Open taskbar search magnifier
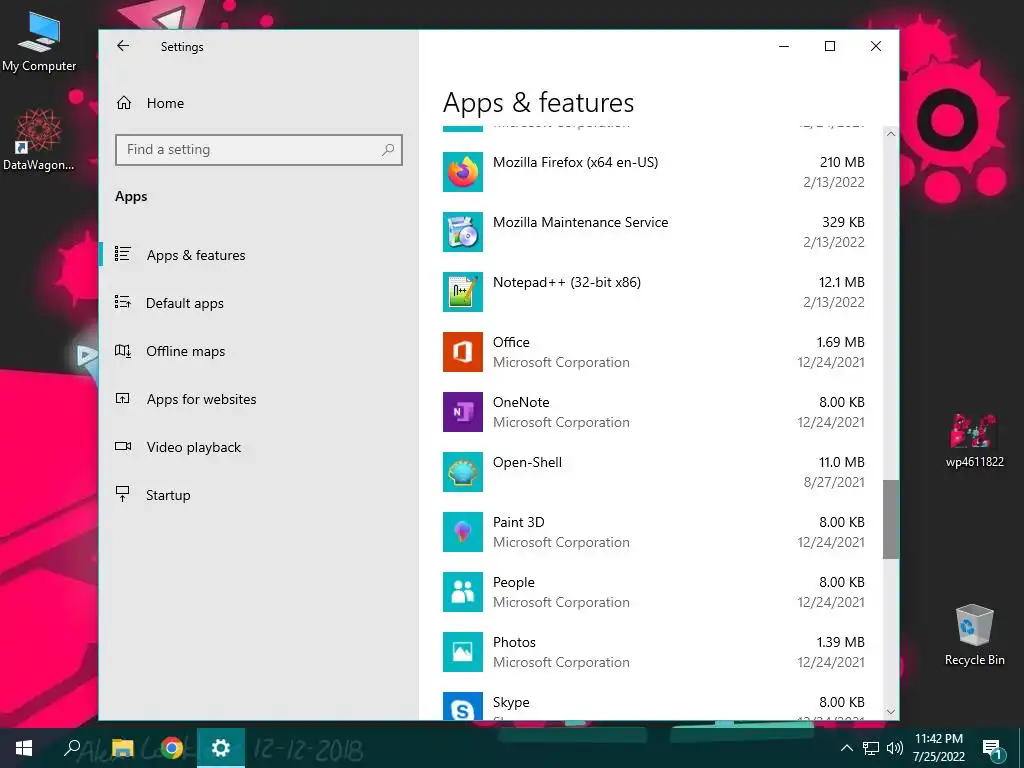The image size is (1024, 768). 72,748
